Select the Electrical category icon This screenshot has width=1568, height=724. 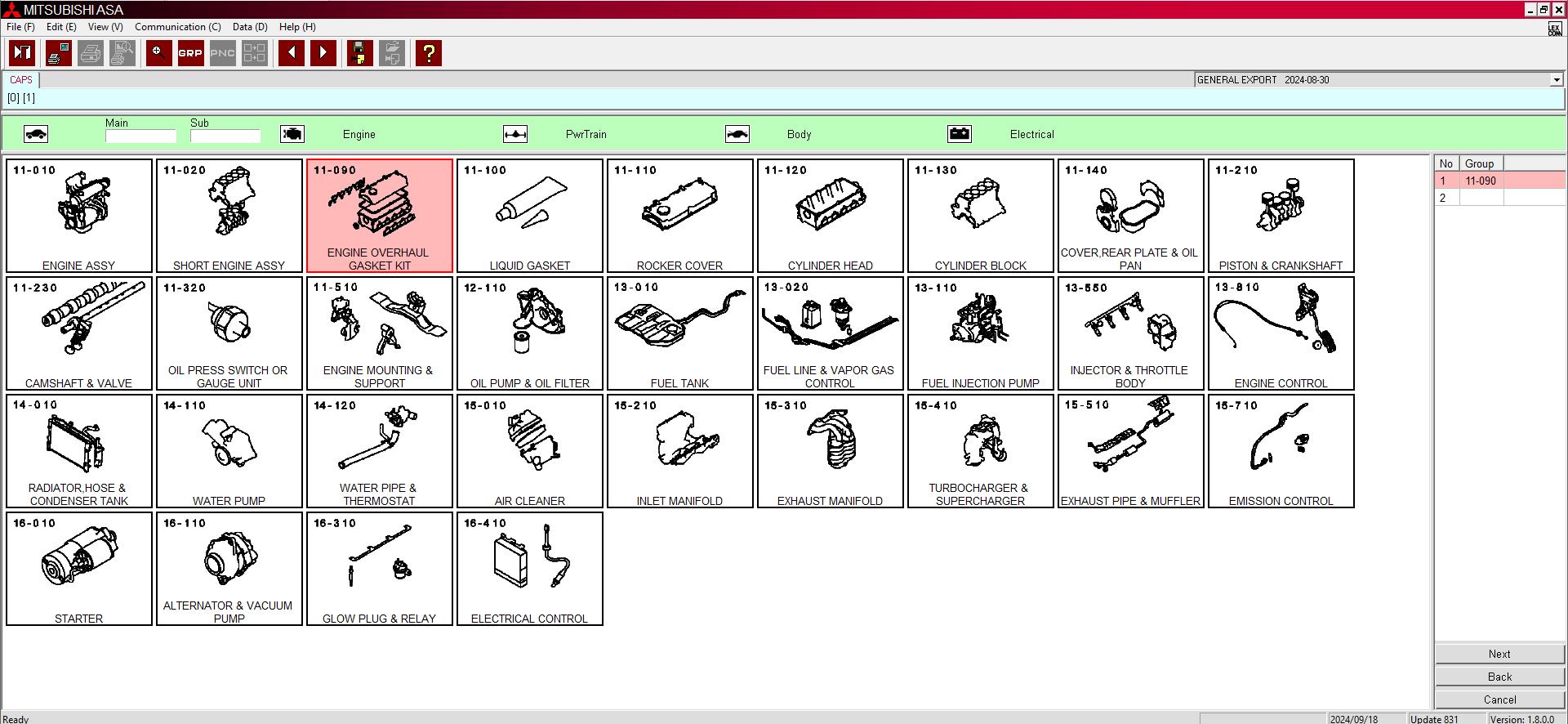point(959,134)
